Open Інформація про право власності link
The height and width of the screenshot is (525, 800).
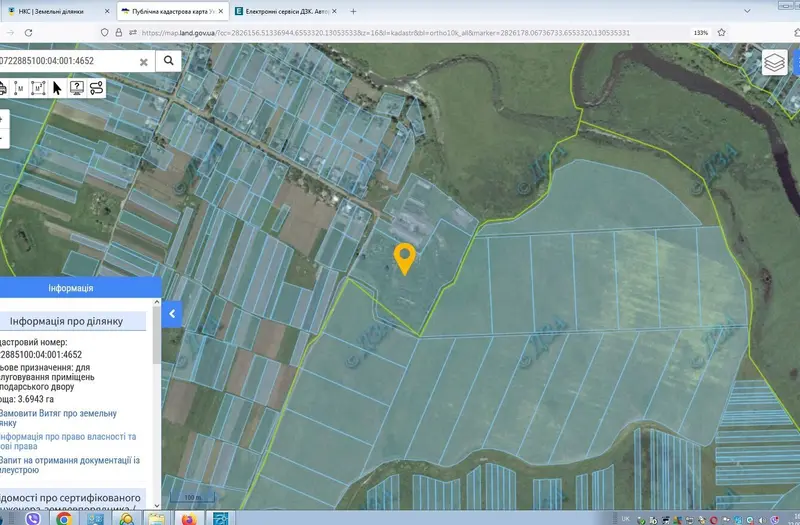point(68,441)
